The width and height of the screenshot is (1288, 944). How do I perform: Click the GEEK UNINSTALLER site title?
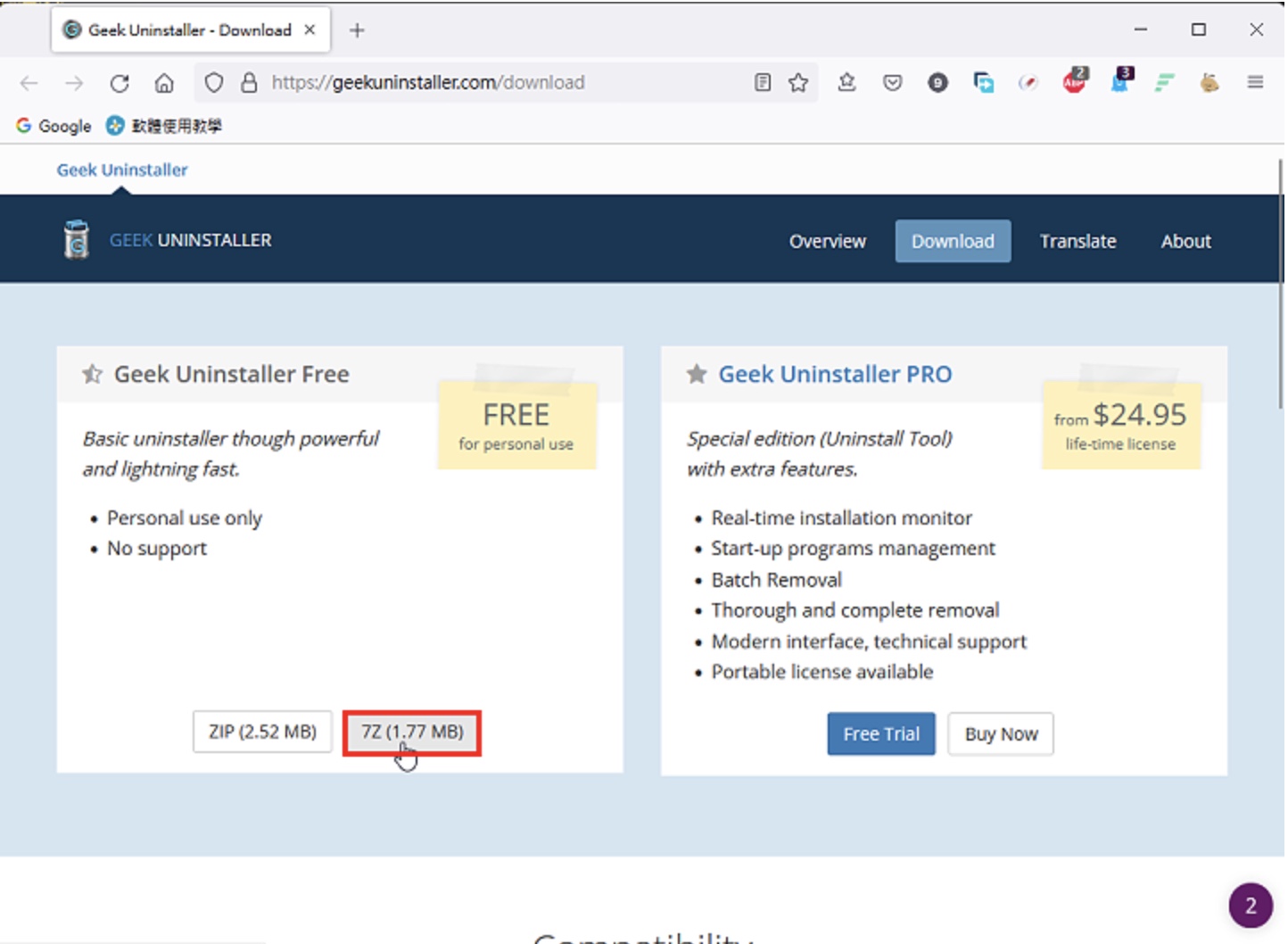pyautogui.click(x=191, y=240)
